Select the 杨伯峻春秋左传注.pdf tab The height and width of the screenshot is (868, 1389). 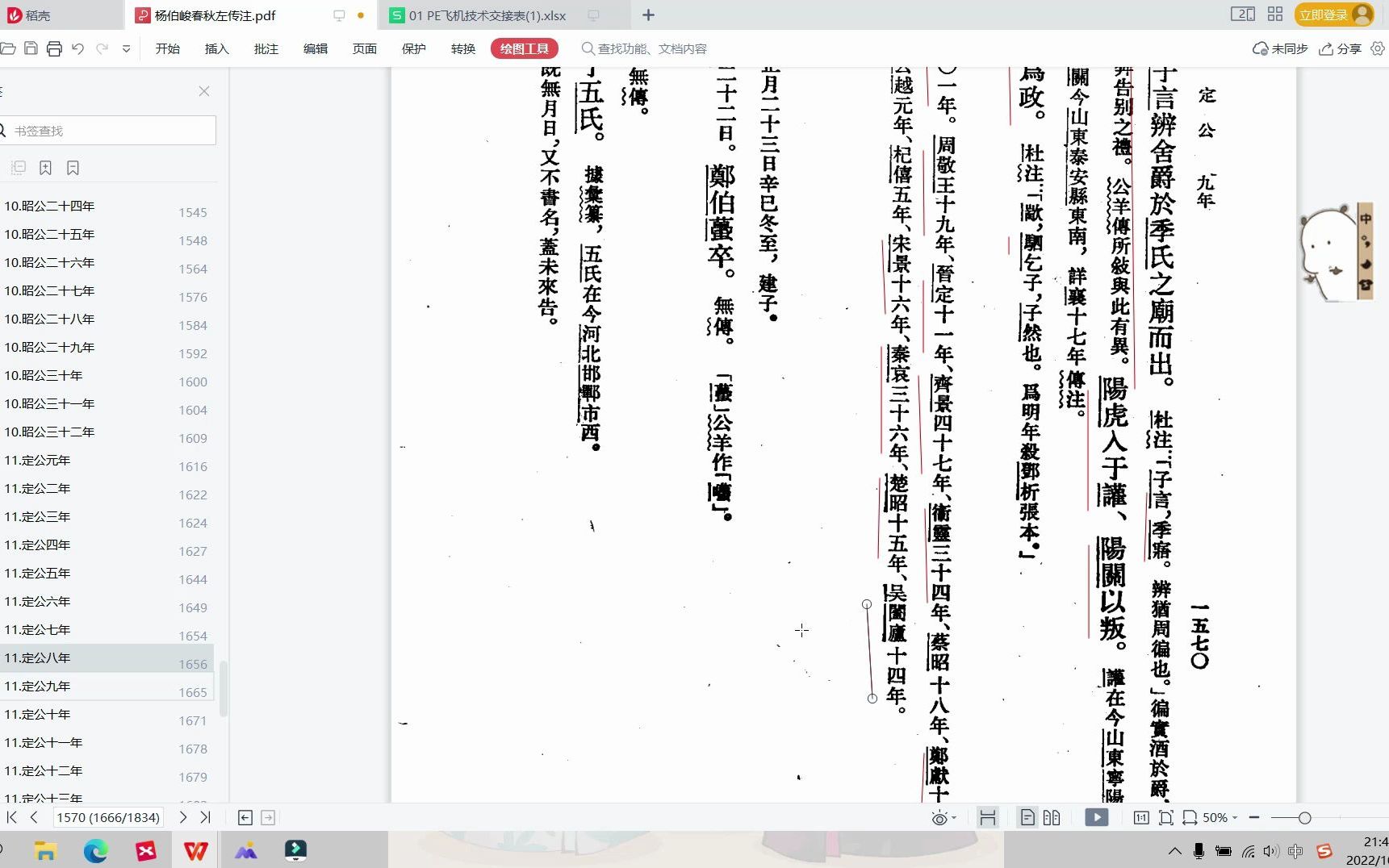250,15
